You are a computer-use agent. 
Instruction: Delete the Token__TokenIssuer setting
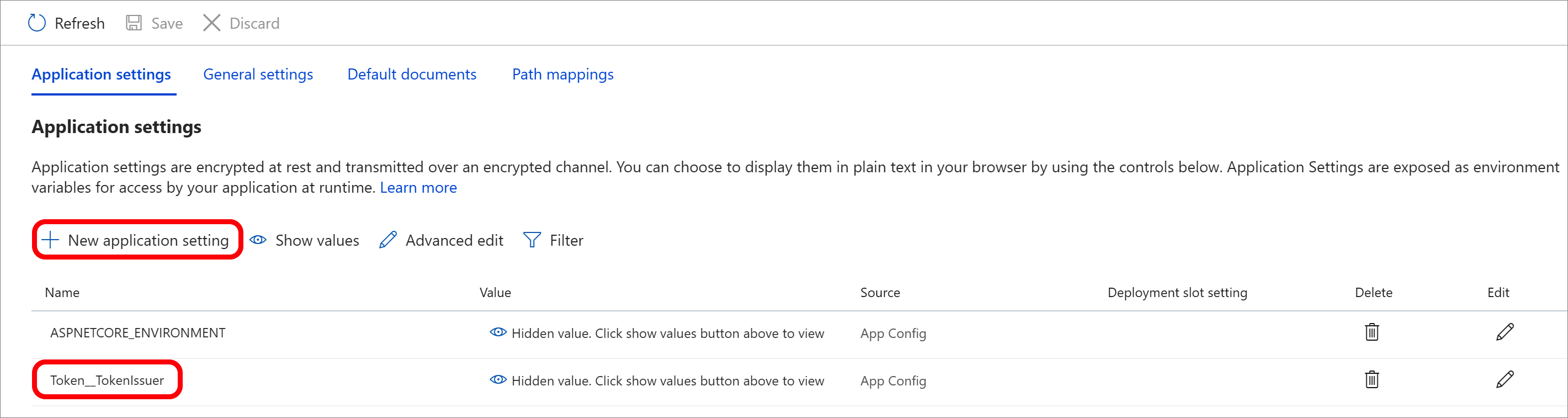point(1372,380)
